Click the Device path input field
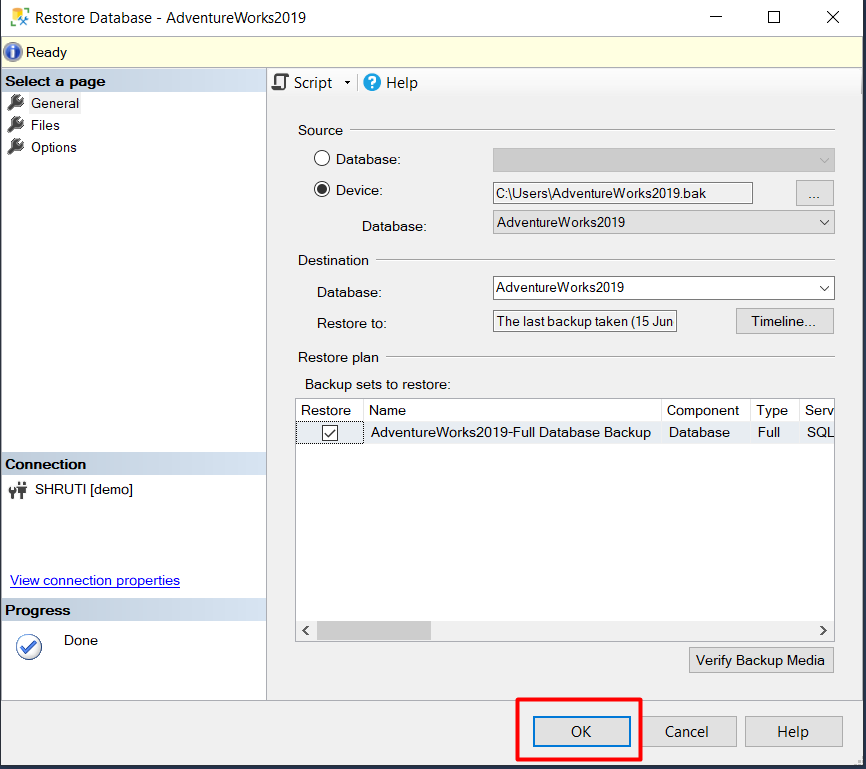Screen dimensions: 866x769 [622, 193]
